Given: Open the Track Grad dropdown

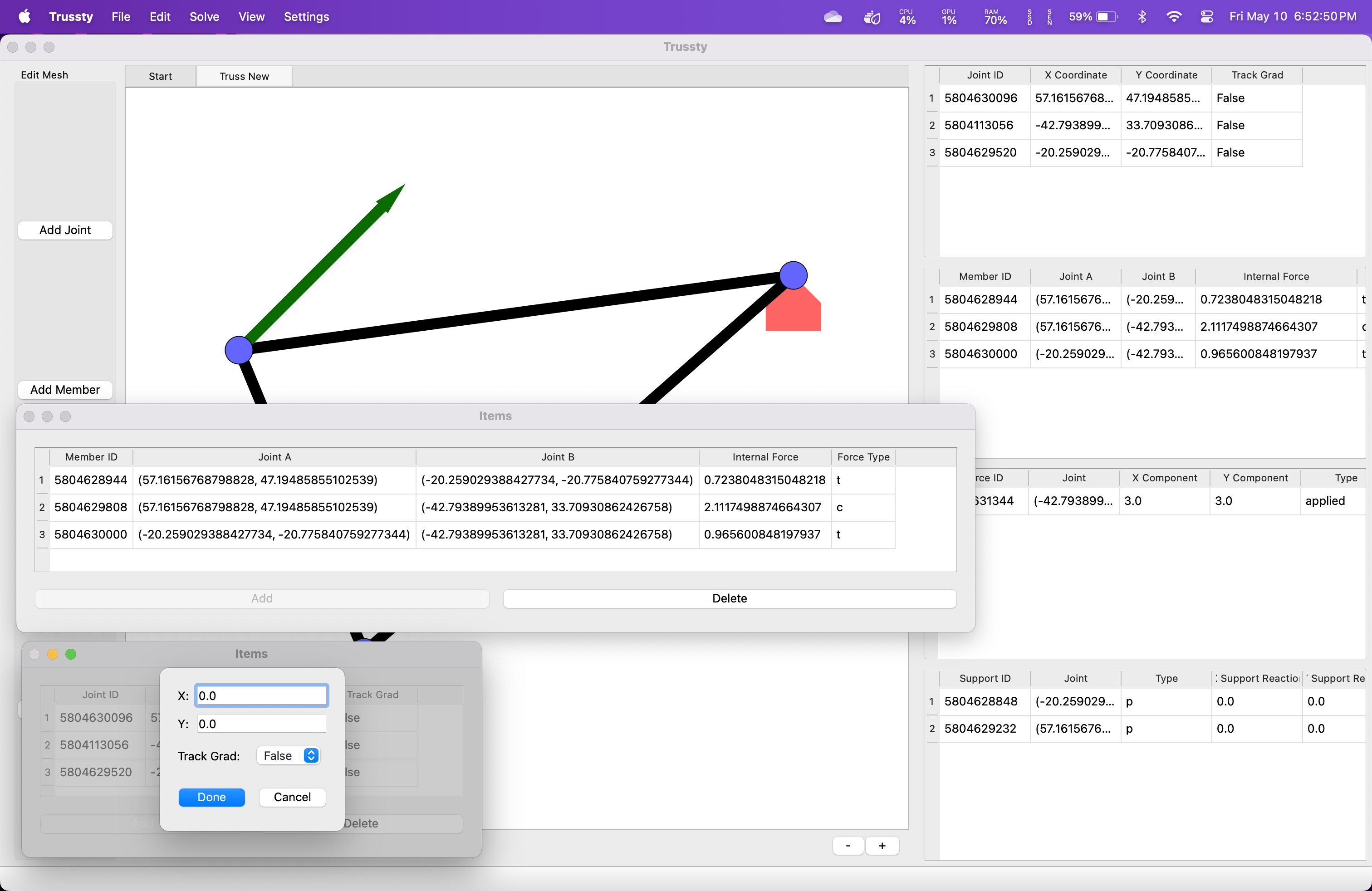Looking at the screenshot, I should click(288, 755).
